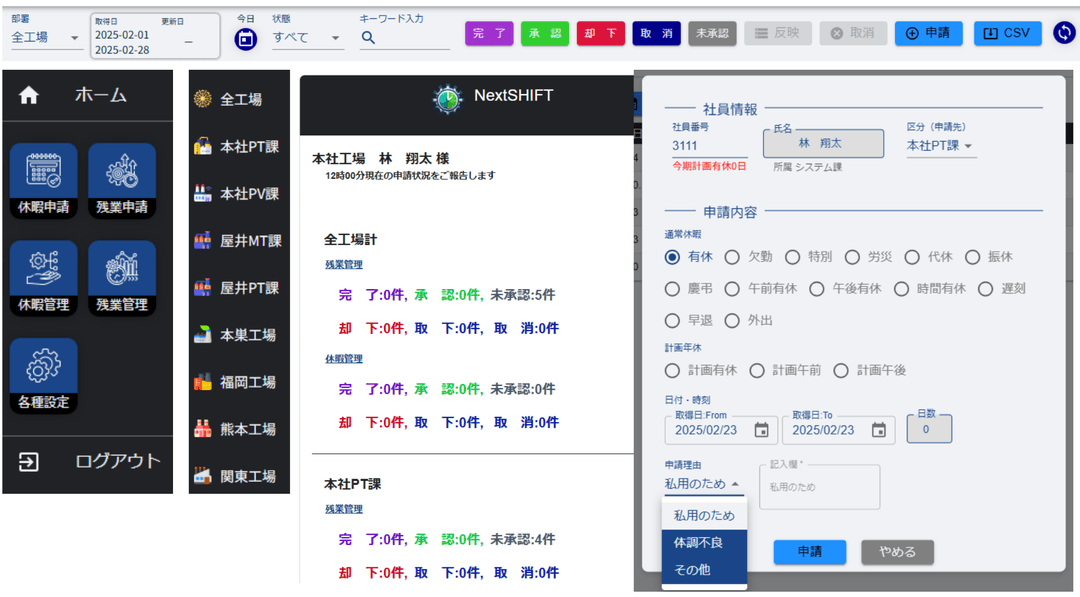The height and width of the screenshot is (597, 1080).
Task: Click the キーワード入力 search field
Action: coord(412,38)
